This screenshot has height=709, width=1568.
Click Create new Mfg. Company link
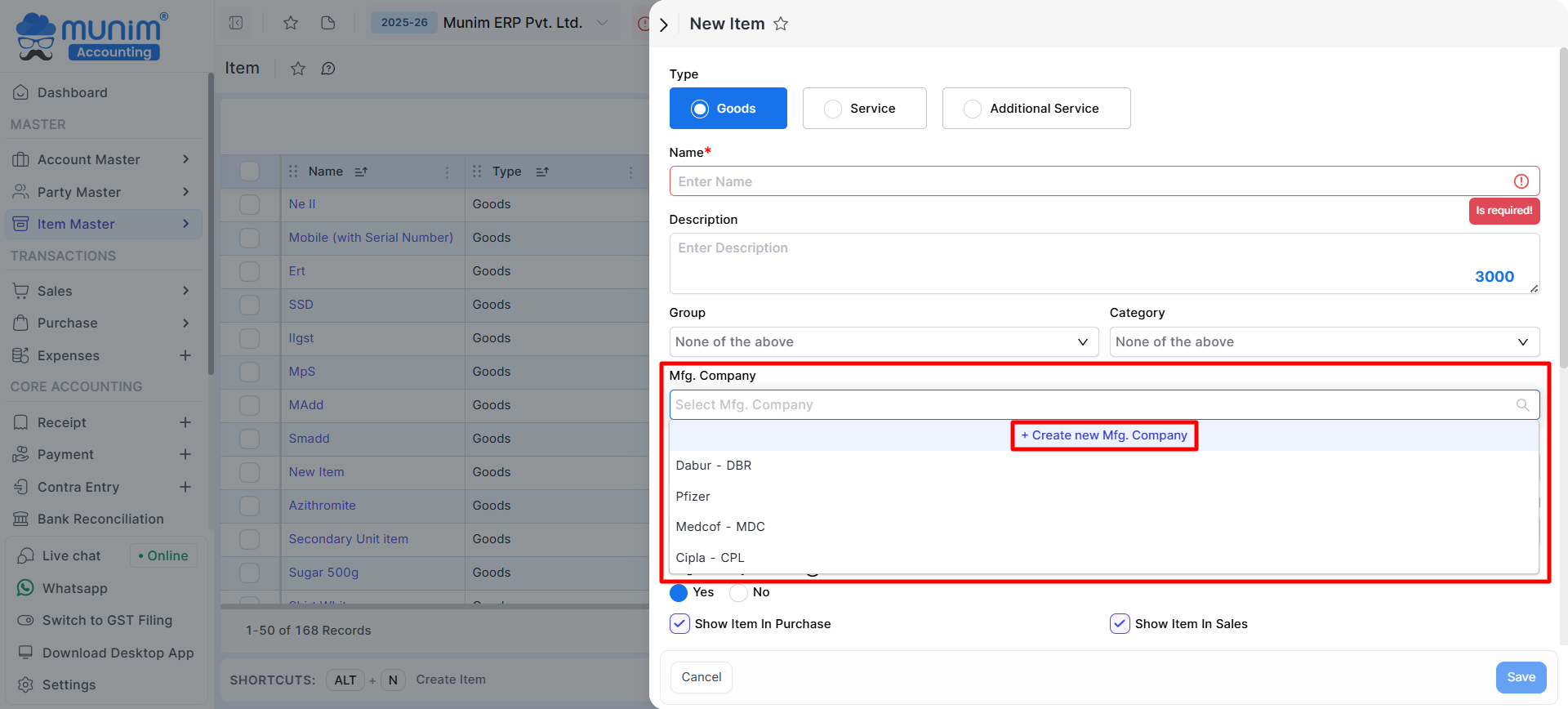pos(1104,435)
